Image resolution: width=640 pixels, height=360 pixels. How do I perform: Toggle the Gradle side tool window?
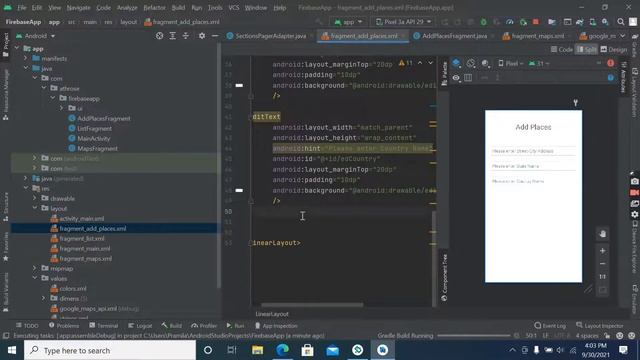click(x=635, y=47)
